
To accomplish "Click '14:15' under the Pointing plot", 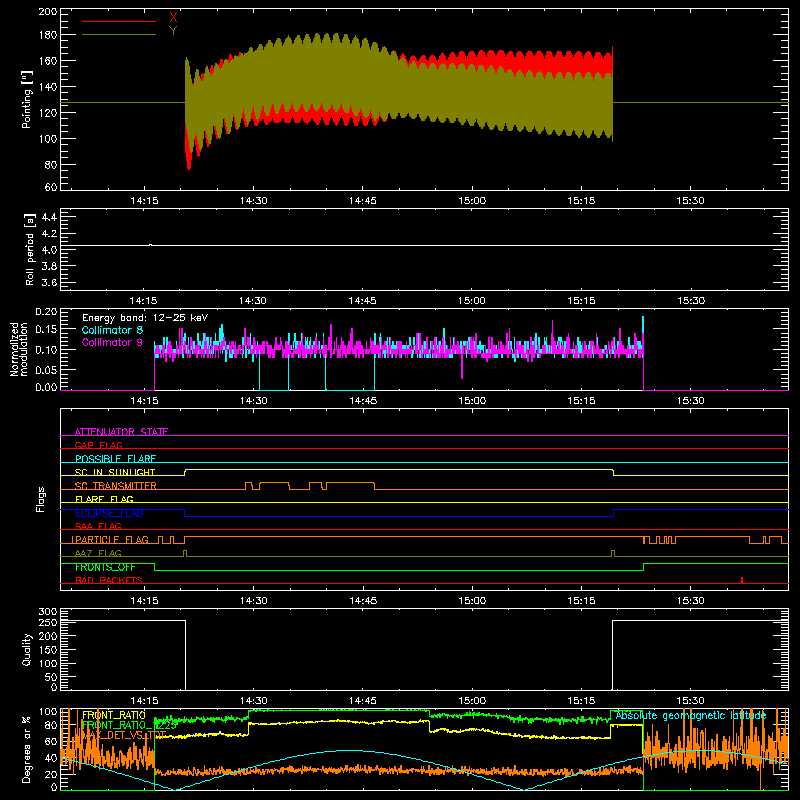I will [x=144, y=201].
